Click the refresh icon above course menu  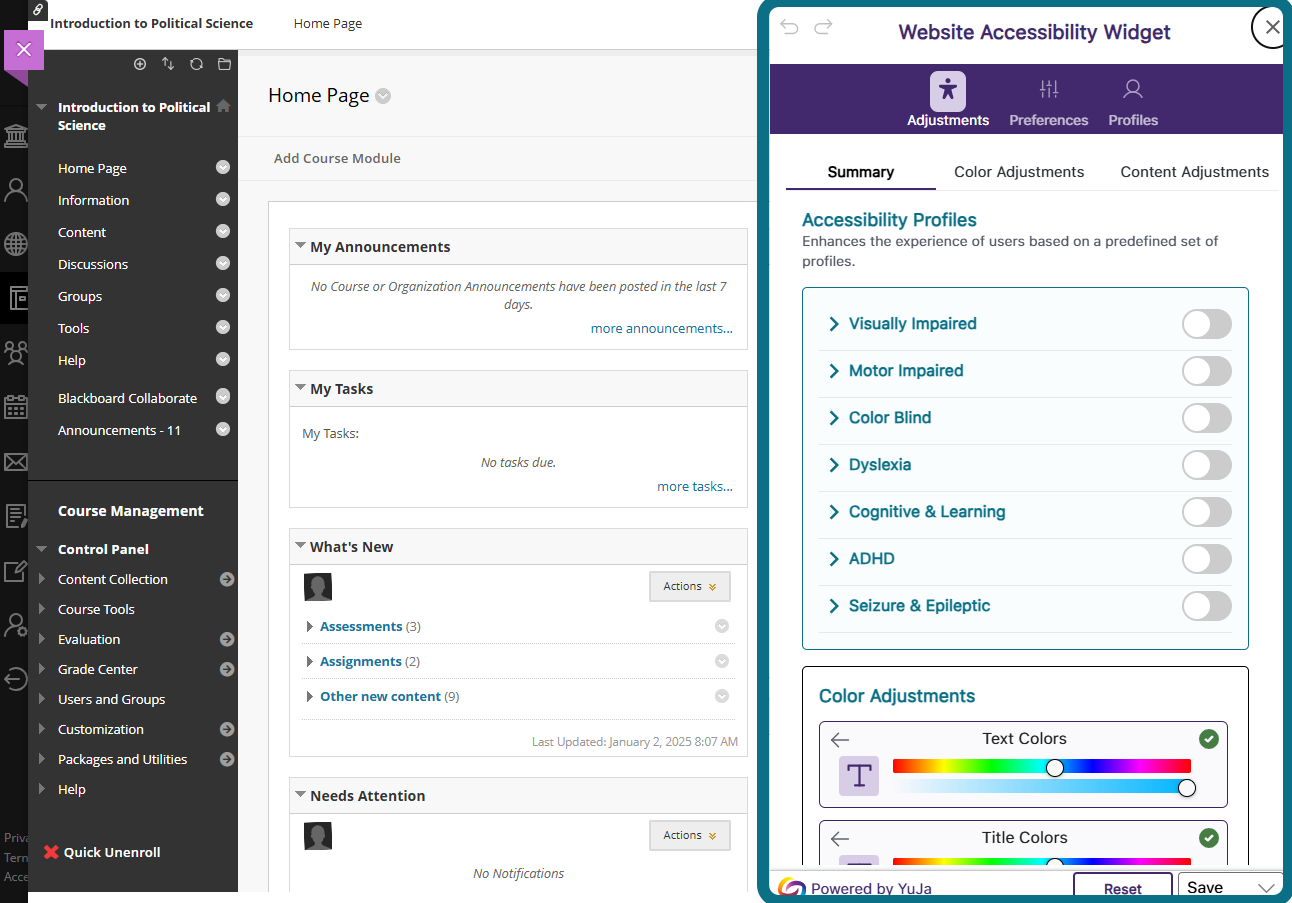point(196,64)
